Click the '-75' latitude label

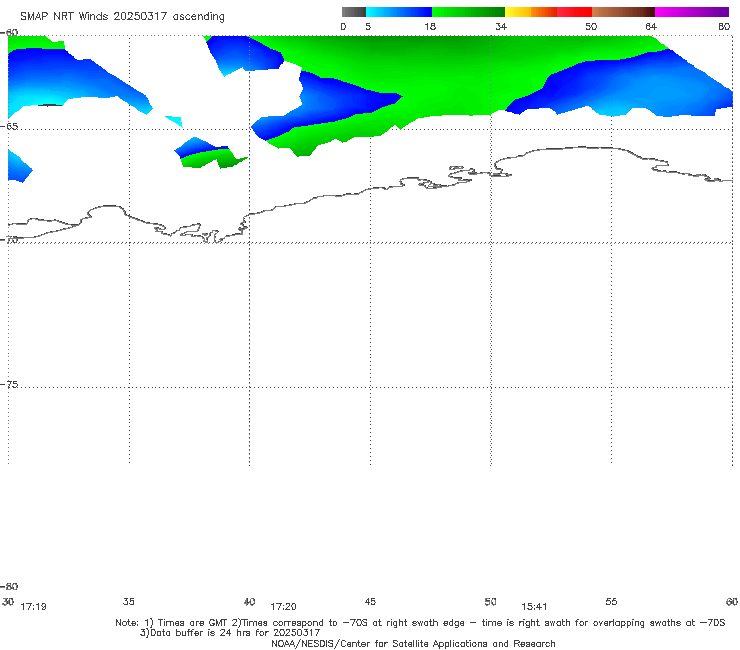[9, 385]
